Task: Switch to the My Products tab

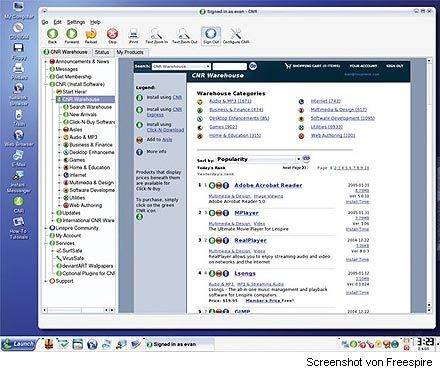Action: click(x=130, y=52)
